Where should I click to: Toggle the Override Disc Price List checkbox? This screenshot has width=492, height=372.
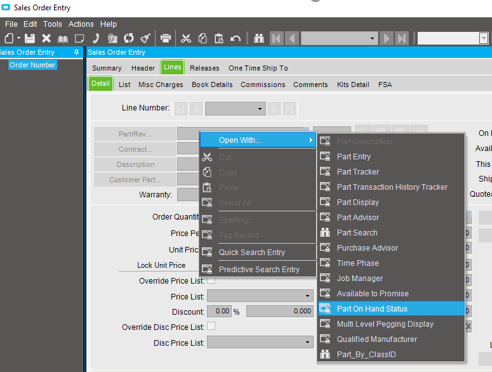tap(211, 326)
